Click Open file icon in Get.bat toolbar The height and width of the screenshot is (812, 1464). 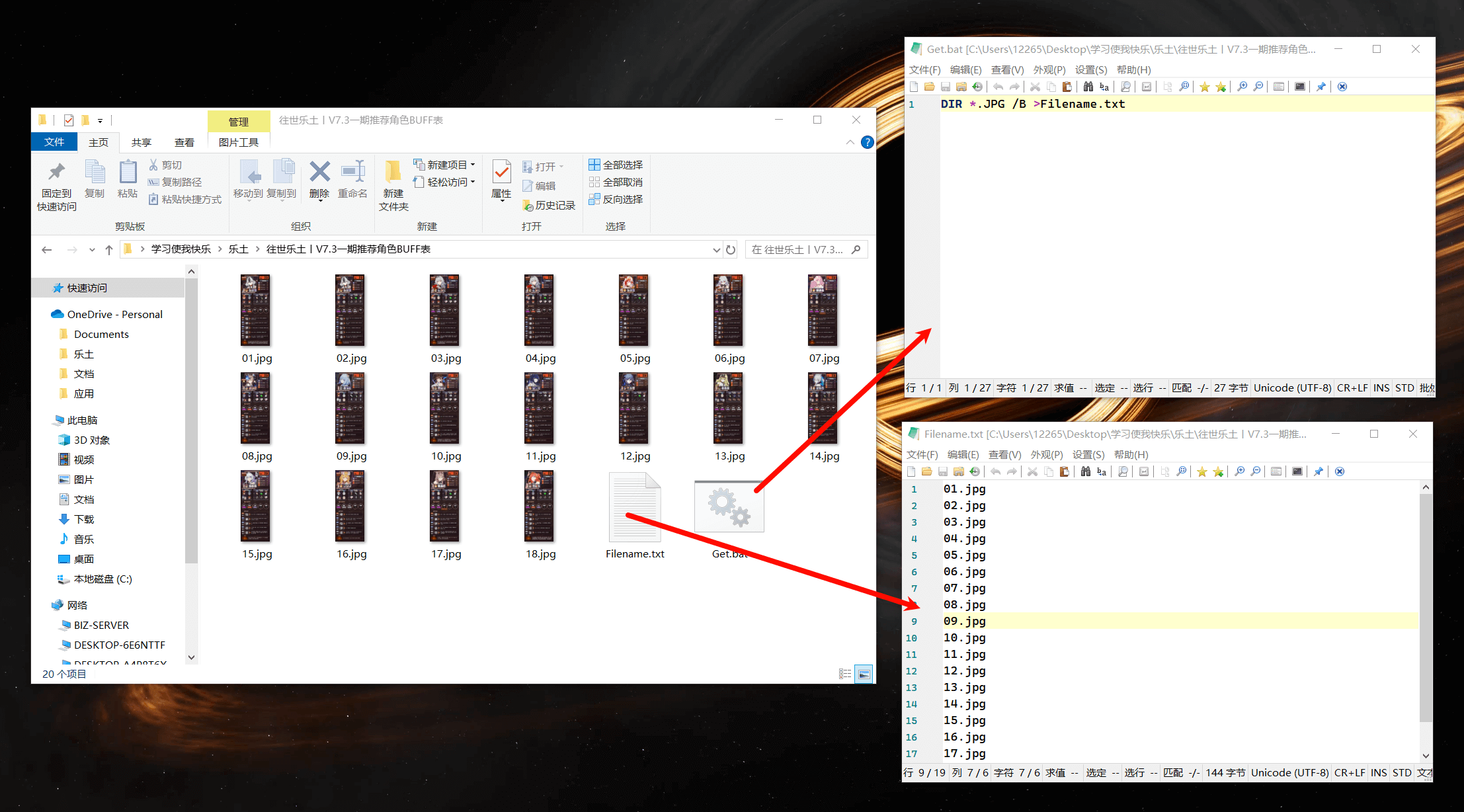click(929, 87)
